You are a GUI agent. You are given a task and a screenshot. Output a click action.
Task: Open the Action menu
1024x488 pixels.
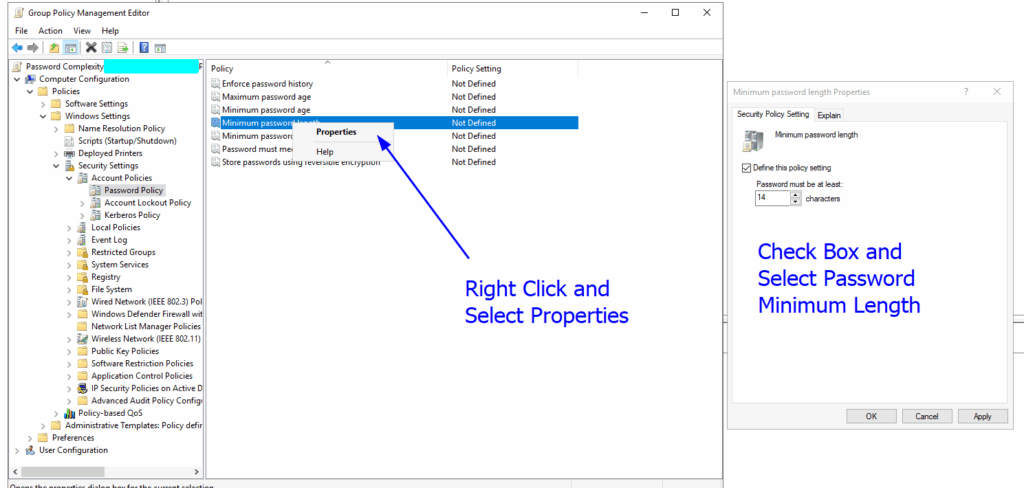point(50,31)
